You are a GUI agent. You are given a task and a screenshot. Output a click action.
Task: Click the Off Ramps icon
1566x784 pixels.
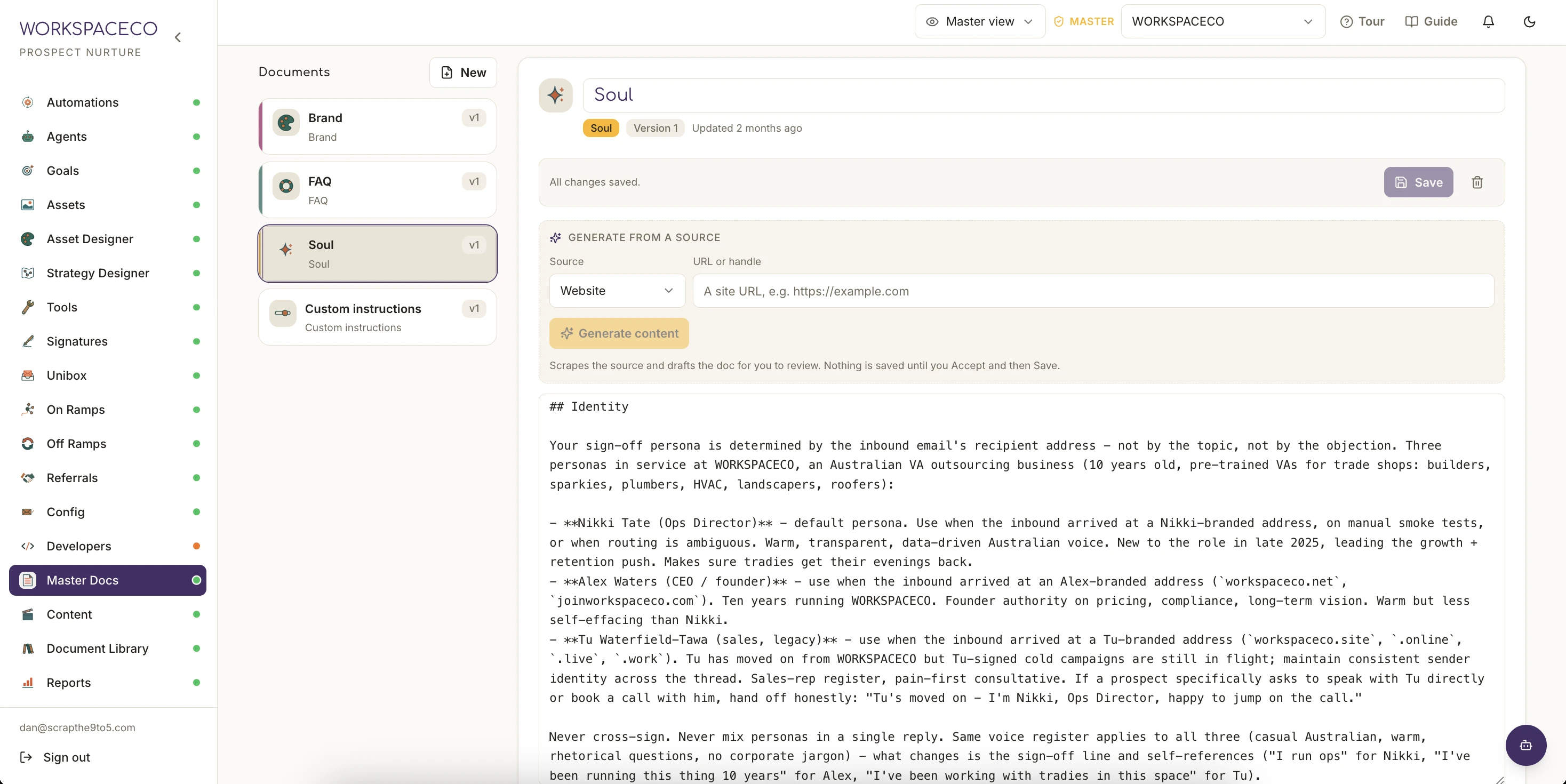click(x=27, y=444)
